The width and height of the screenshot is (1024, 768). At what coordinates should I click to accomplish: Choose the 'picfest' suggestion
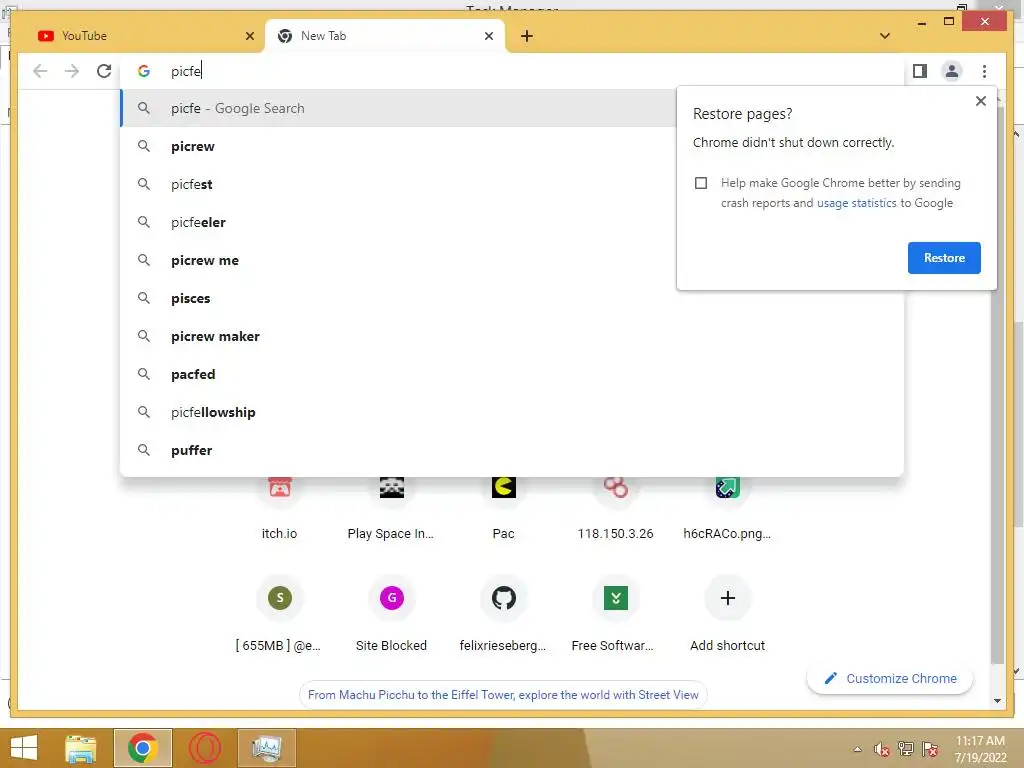click(512, 184)
